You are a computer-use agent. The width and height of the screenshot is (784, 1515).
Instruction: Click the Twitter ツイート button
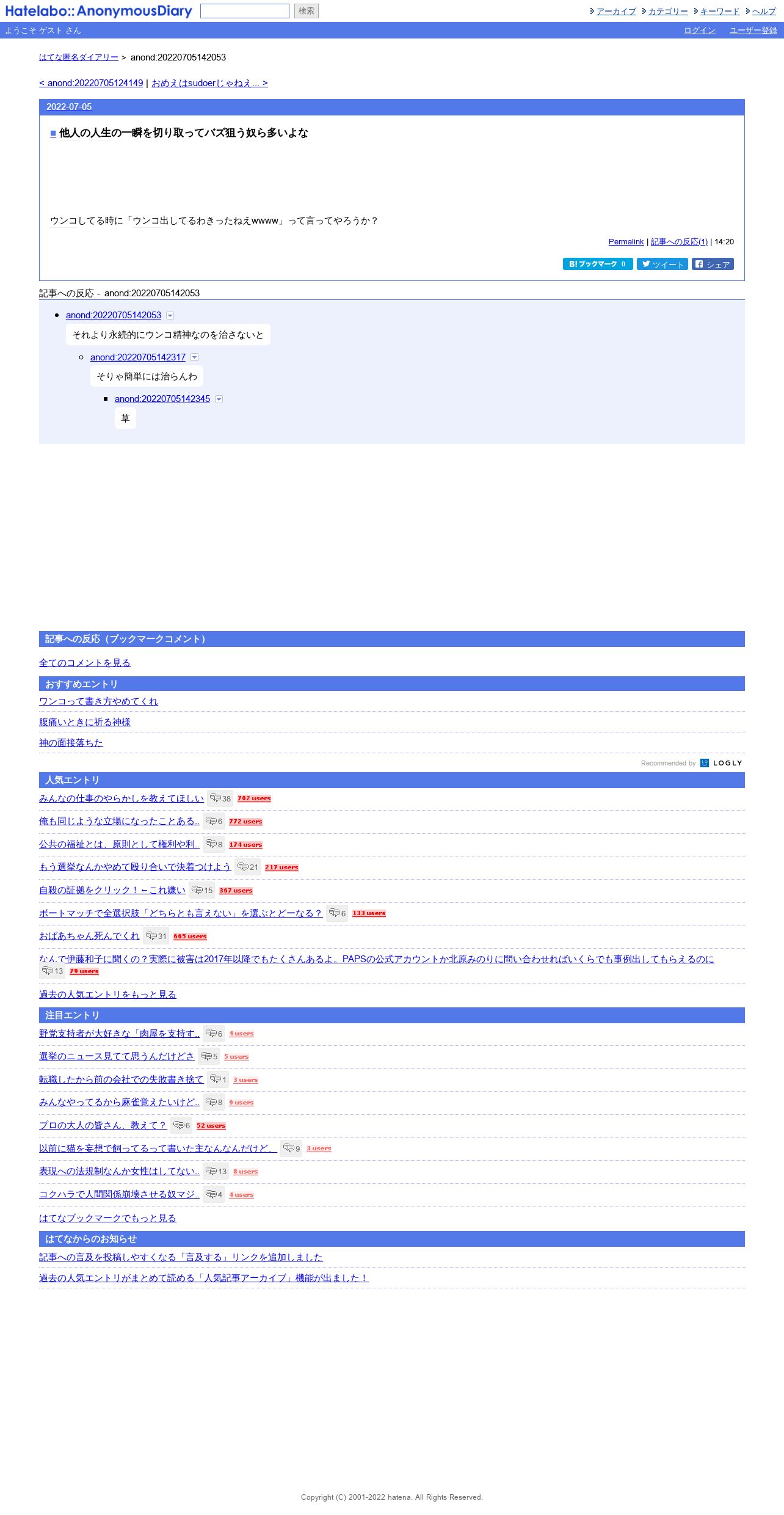click(x=662, y=264)
